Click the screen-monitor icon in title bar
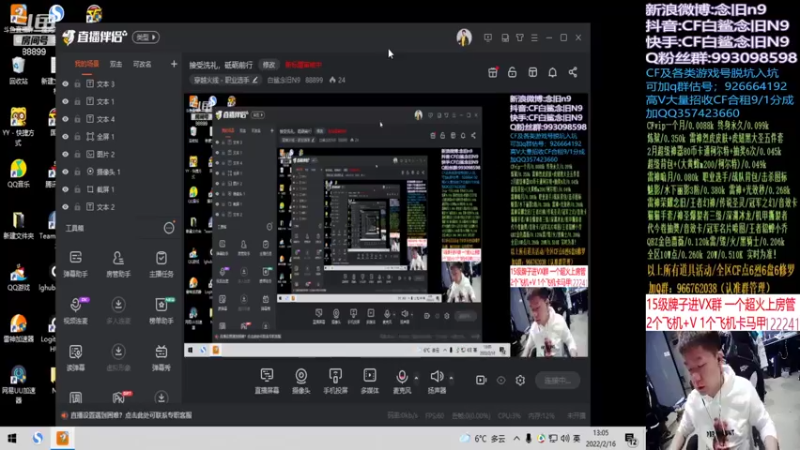 pyautogui.click(x=488, y=38)
